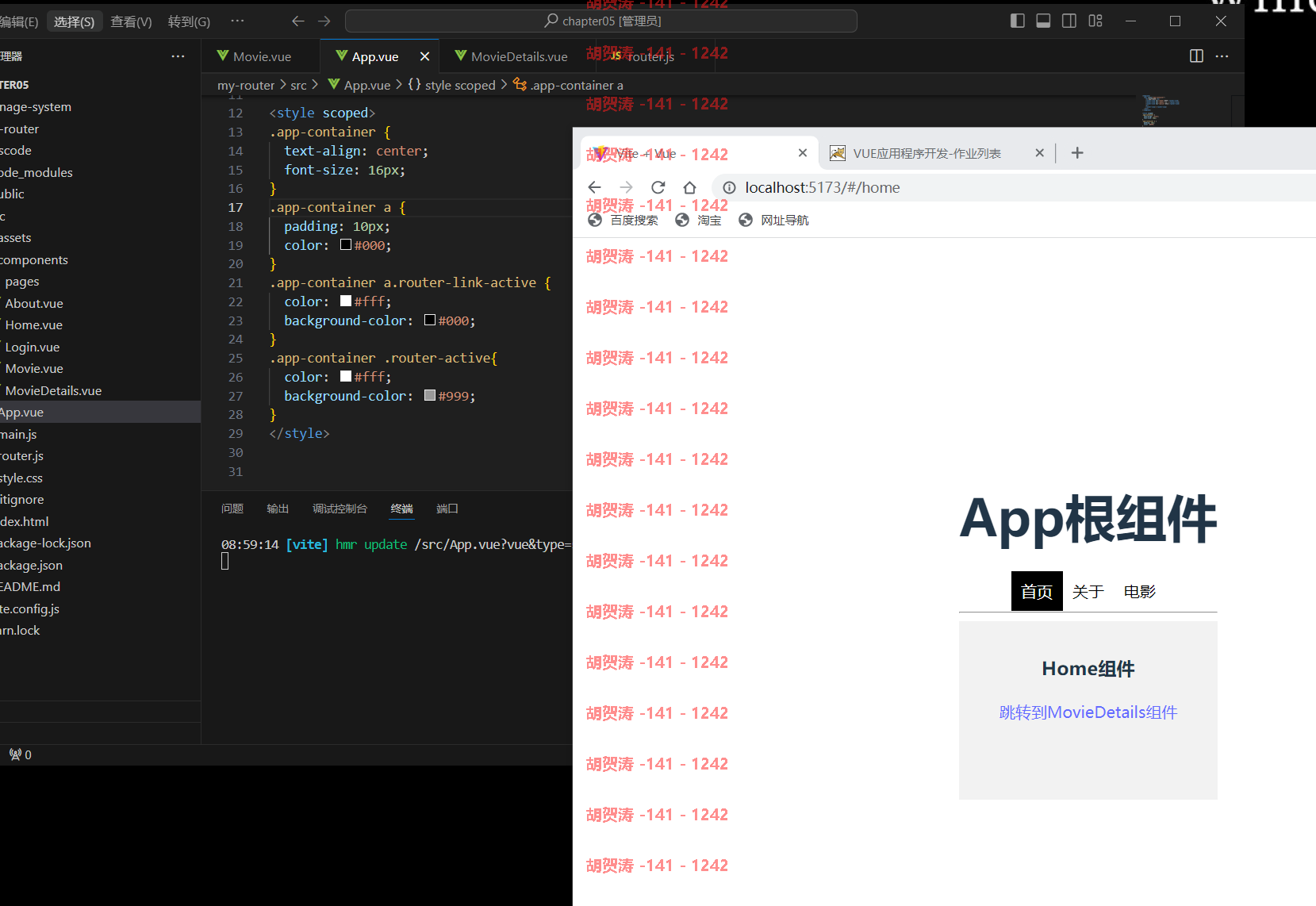
Task: Open the 选择(S) menu
Action: coord(74,21)
